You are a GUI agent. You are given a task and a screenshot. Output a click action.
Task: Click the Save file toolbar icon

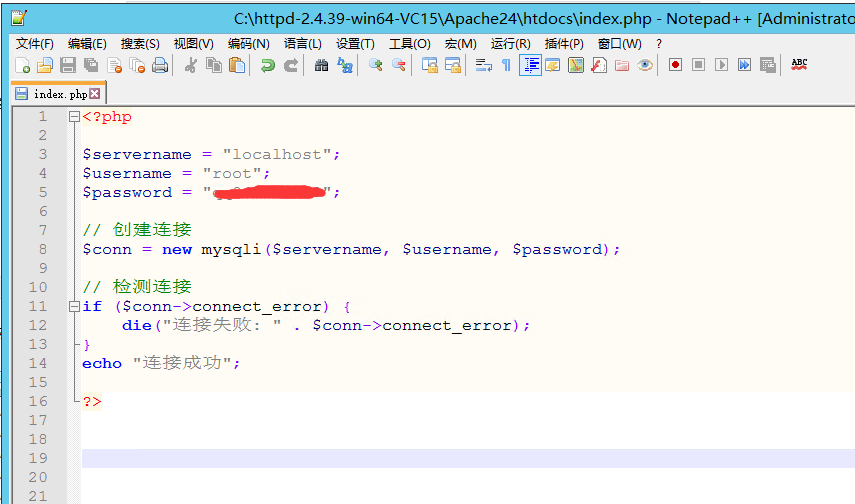68,65
